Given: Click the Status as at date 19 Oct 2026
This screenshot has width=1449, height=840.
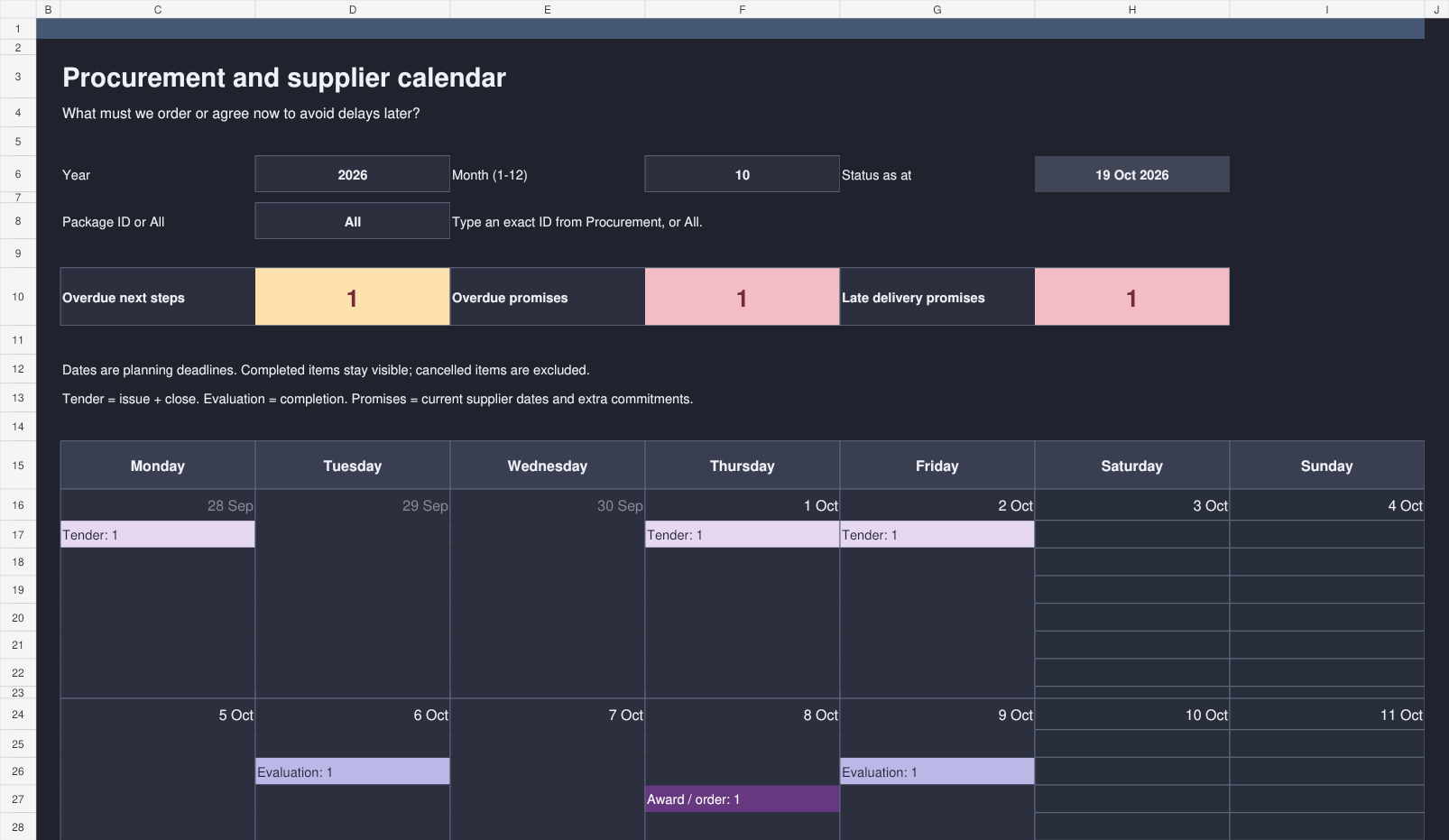Looking at the screenshot, I should point(1131,174).
